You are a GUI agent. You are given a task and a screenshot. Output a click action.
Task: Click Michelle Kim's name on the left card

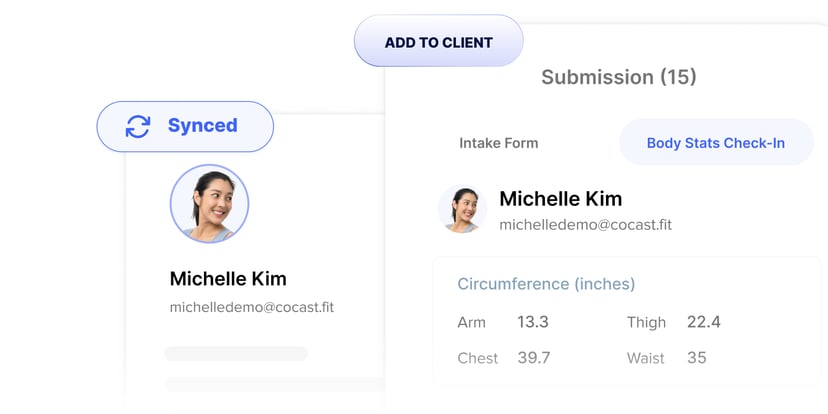pos(228,279)
